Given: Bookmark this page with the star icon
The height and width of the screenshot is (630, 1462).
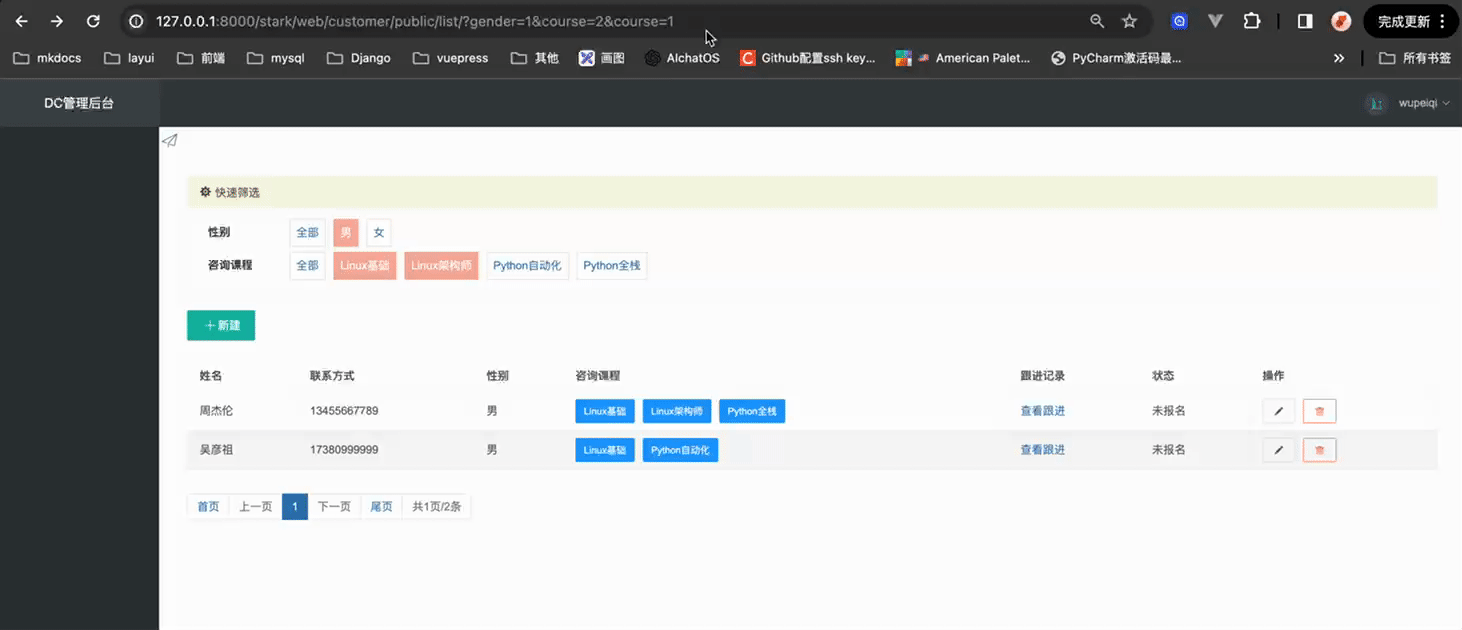Looking at the screenshot, I should tap(1129, 21).
